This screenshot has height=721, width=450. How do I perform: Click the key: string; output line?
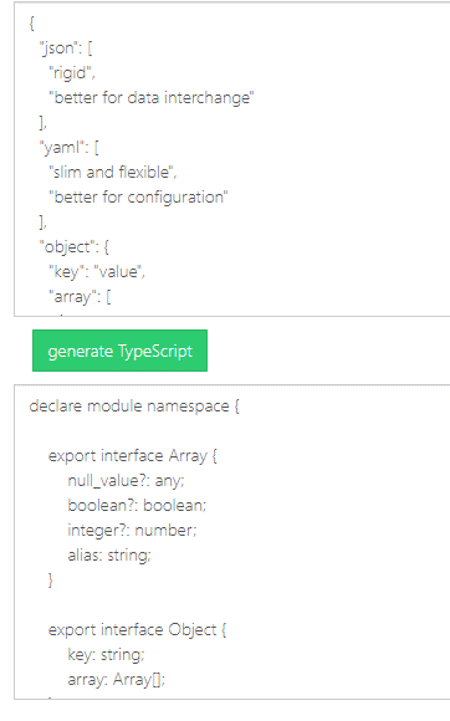pyautogui.click(x=106, y=655)
